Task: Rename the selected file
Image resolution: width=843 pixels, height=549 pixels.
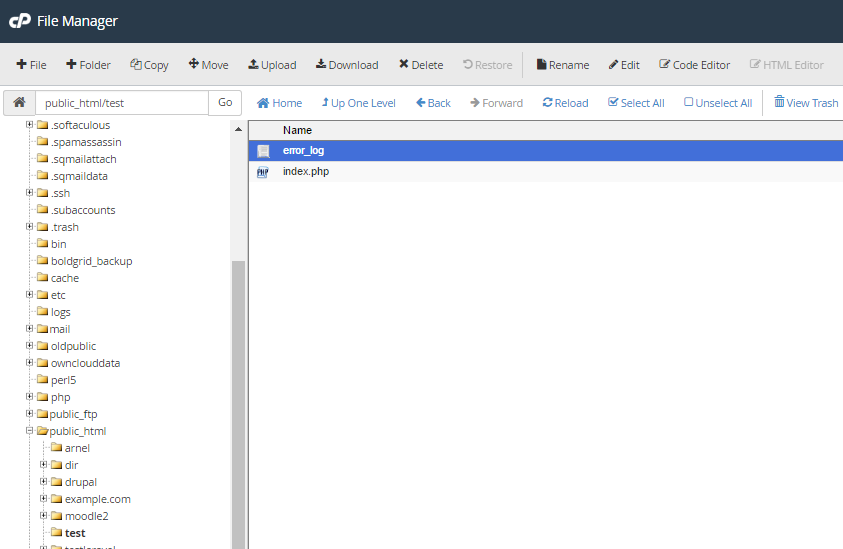Action: click(562, 65)
